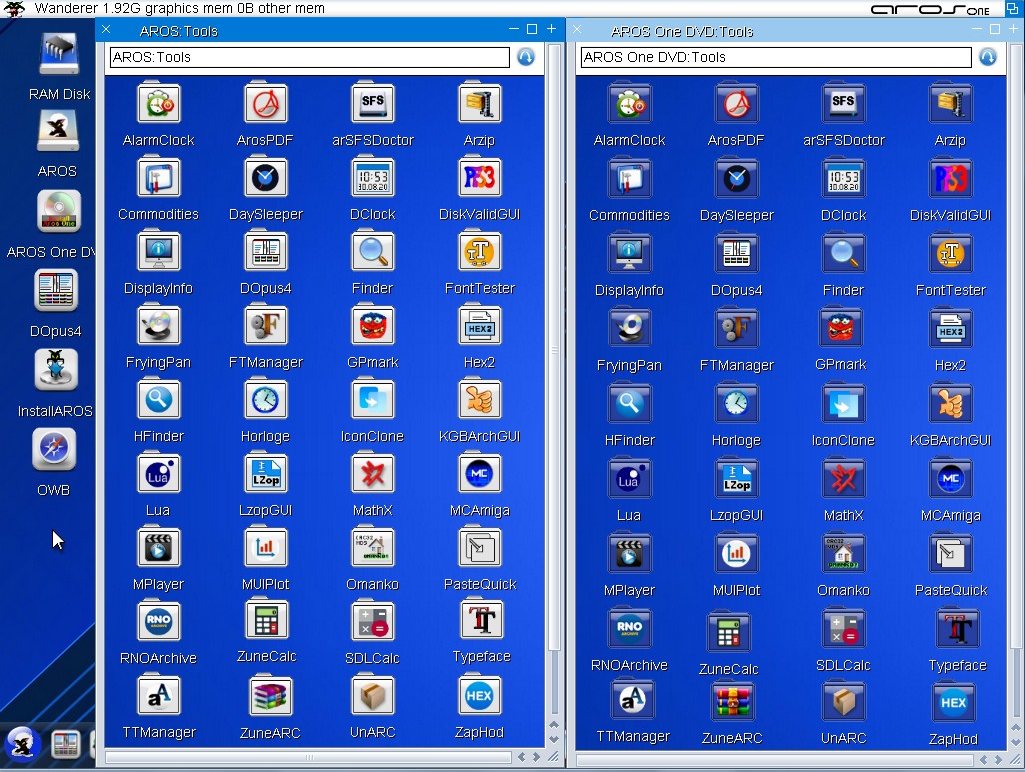This screenshot has width=1025, height=772.
Task: Launch DiskValidGUI in AROS:Tools window
Action: 480,177
